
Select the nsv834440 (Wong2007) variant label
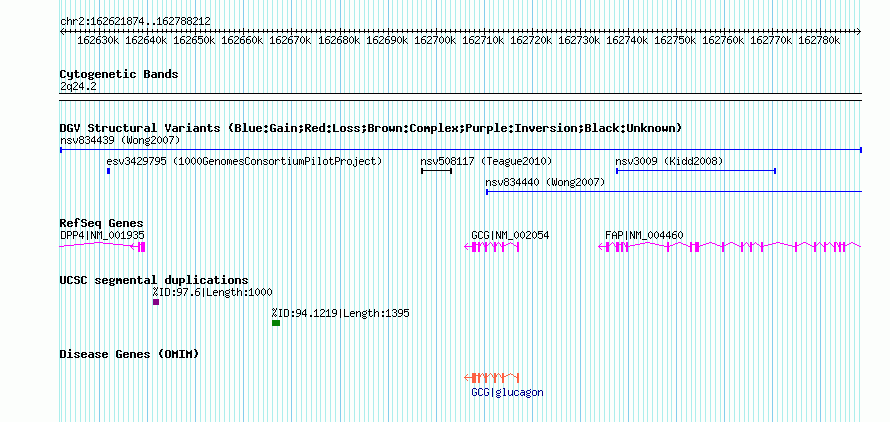click(545, 182)
